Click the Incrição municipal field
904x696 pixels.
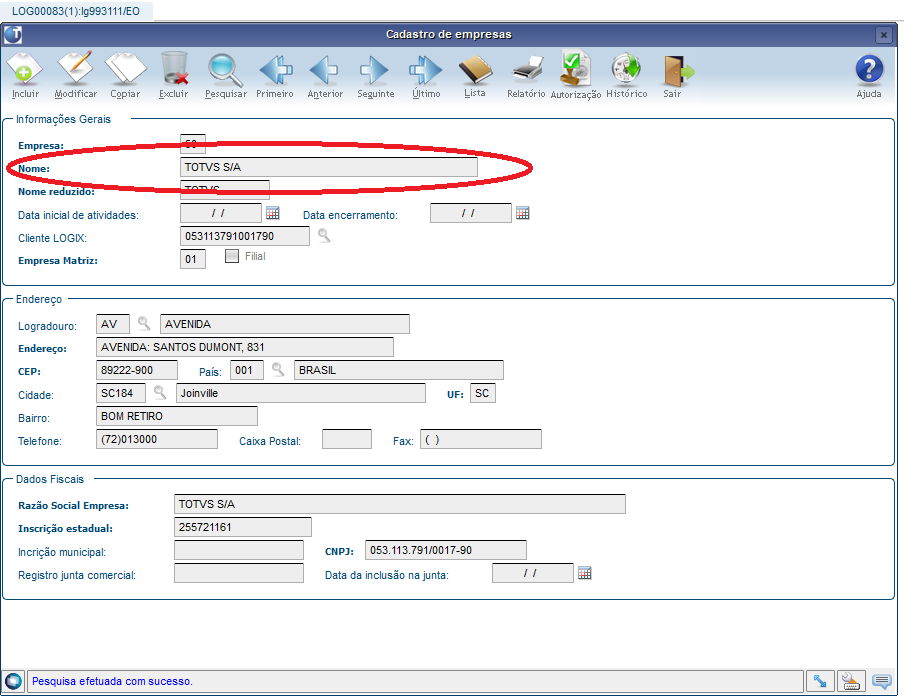(239, 550)
